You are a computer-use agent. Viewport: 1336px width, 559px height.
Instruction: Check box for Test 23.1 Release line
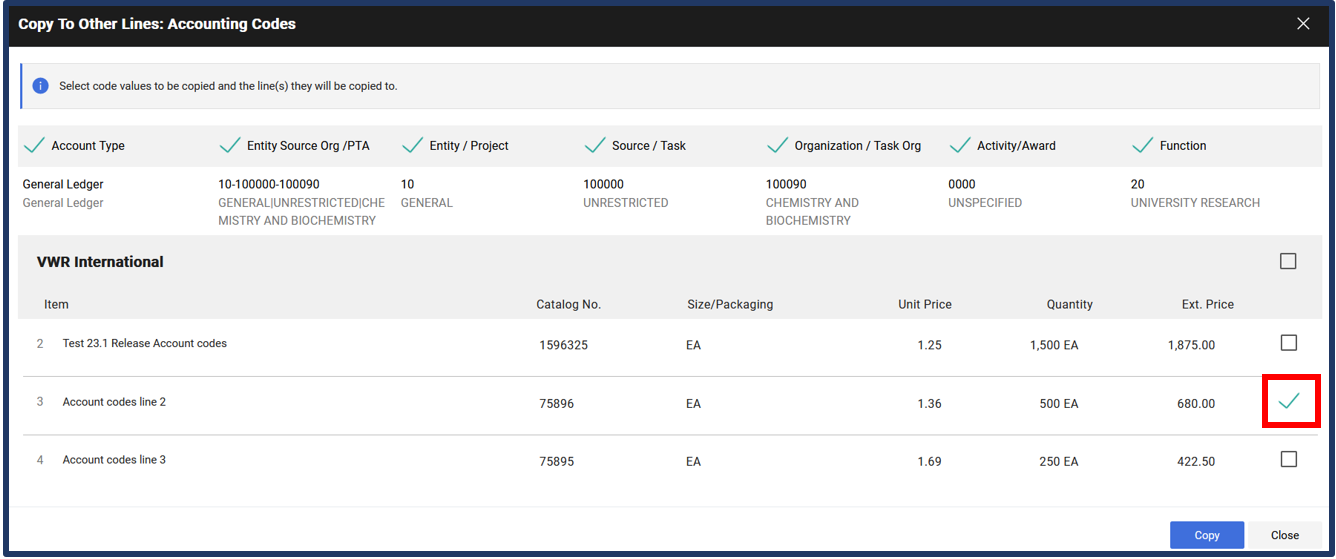(x=1288, y=343)
